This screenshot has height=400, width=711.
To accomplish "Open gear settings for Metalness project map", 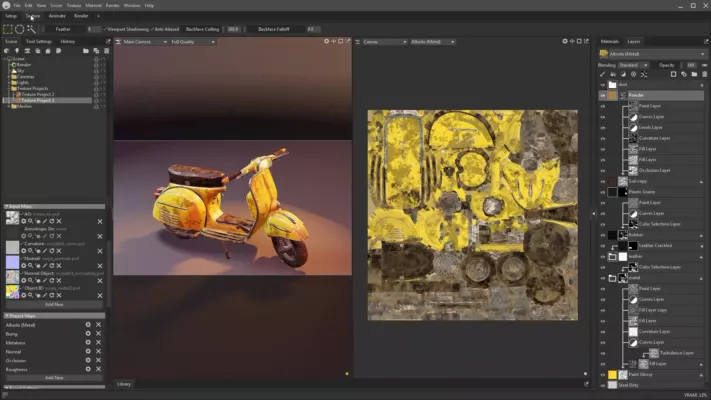I will click(x=88, y=342).
